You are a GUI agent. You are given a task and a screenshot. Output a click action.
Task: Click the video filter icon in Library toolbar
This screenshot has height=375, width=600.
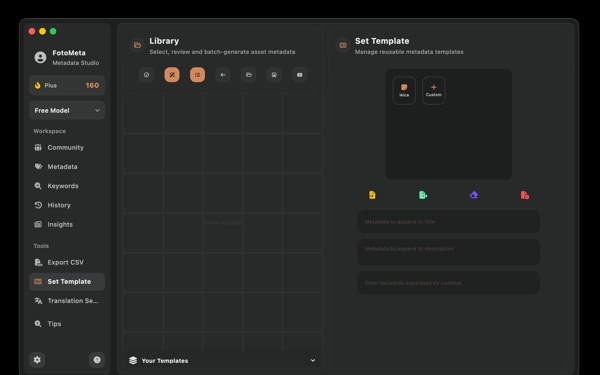pyautogui.click(x=300, y=75)
